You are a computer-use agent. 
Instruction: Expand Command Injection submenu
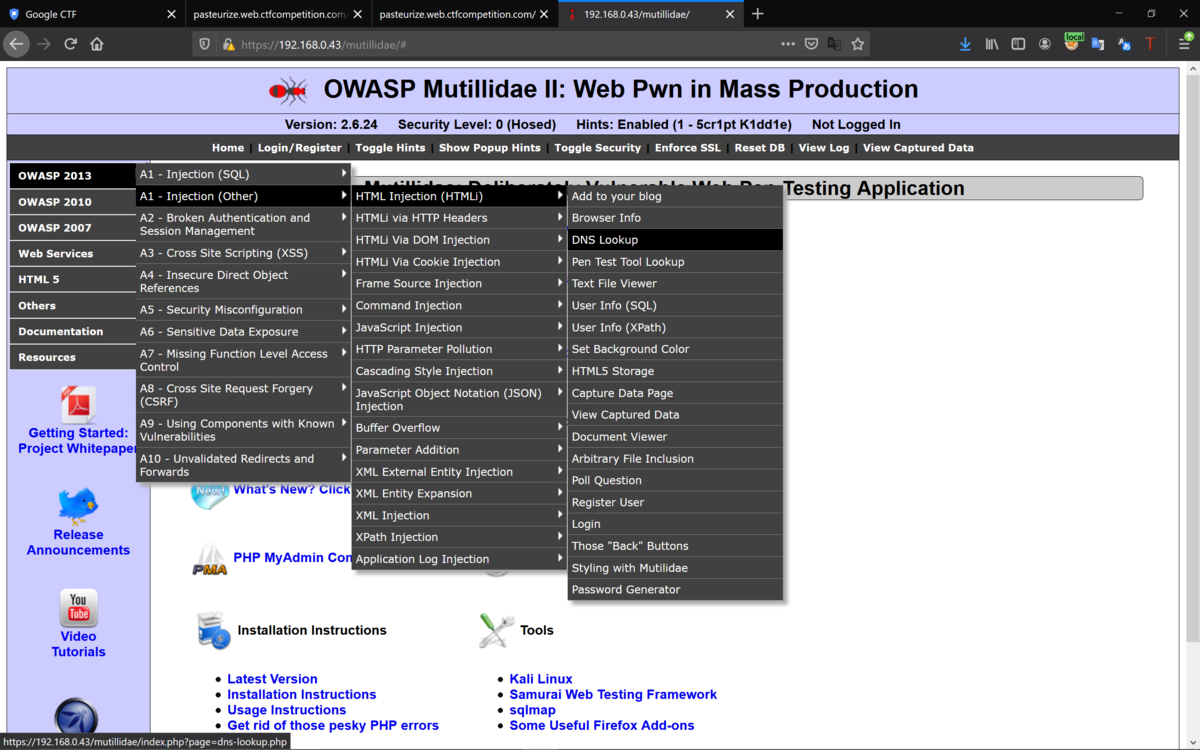pos(459,306)
